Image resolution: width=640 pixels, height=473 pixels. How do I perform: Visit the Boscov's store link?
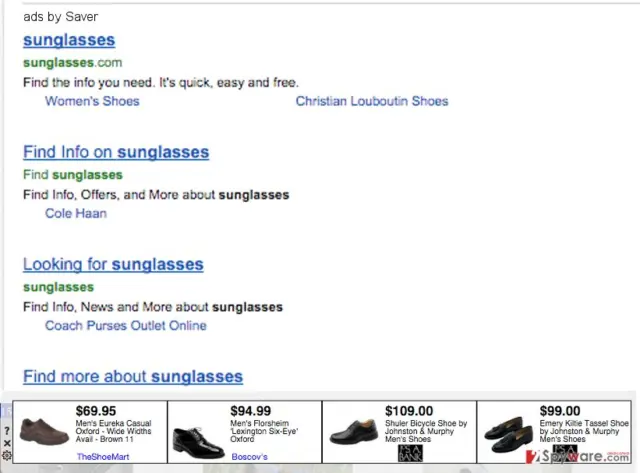pyautogui.click(x=249, y=457)
